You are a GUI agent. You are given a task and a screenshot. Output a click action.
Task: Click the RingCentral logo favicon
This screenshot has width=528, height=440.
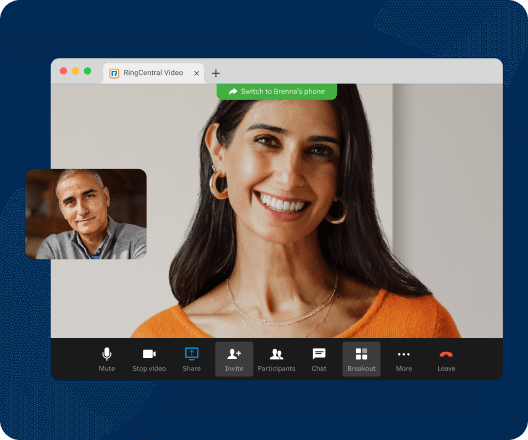click(x=114, y=73)
